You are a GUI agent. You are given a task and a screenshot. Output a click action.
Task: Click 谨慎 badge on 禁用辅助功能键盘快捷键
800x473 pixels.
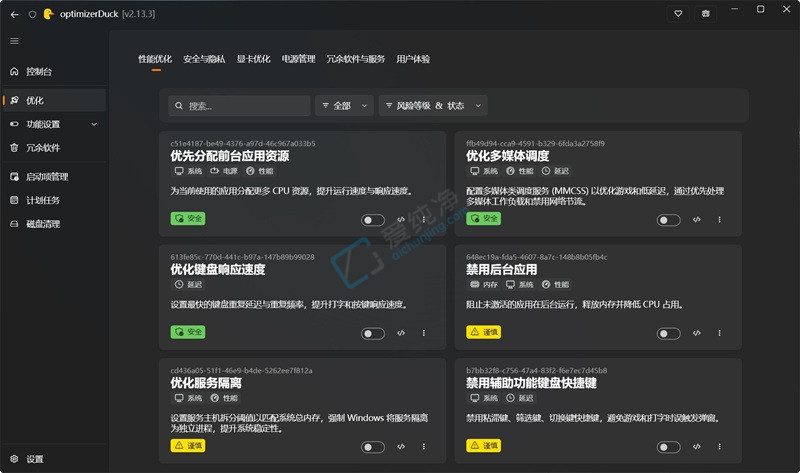coord(483,445)
